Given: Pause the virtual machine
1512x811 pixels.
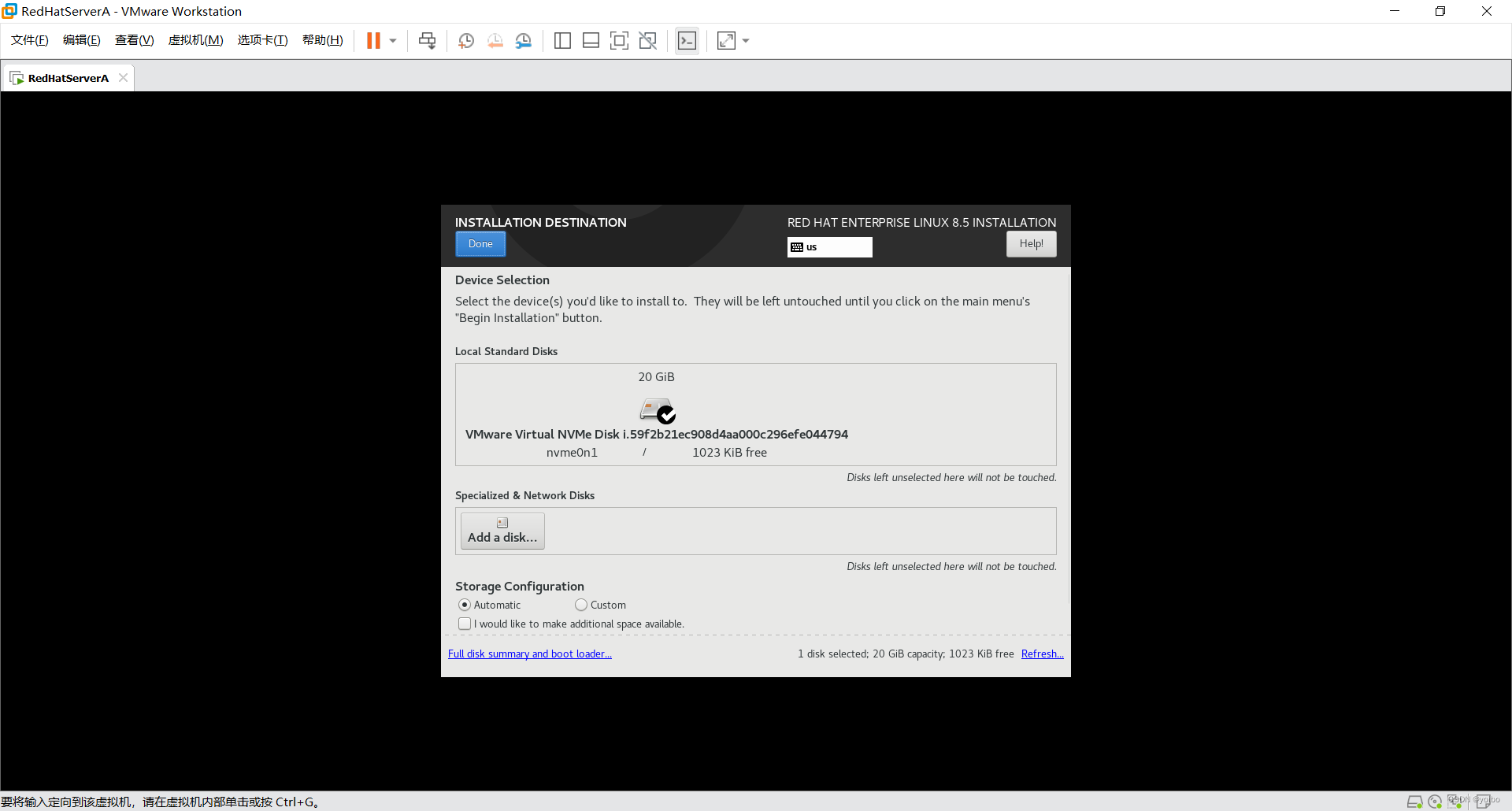Looking at the screenshot, I should click(373, 41).
